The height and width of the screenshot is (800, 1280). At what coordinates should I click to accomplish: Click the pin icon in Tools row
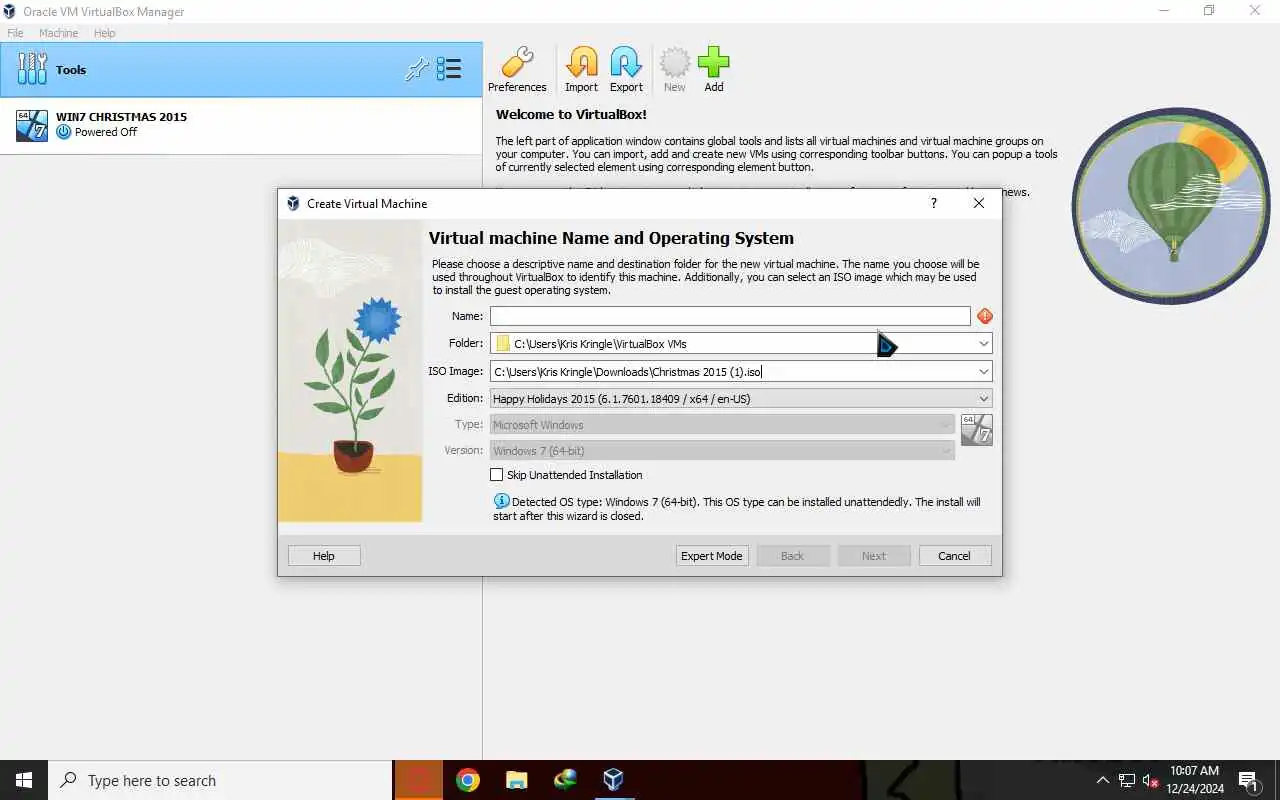coord(416,69)
